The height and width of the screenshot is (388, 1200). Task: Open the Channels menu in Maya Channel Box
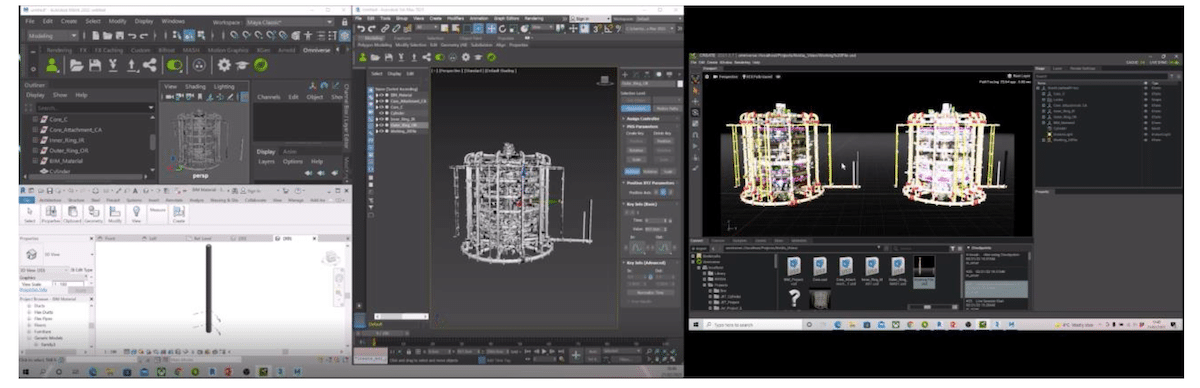[x=268, y=97]
